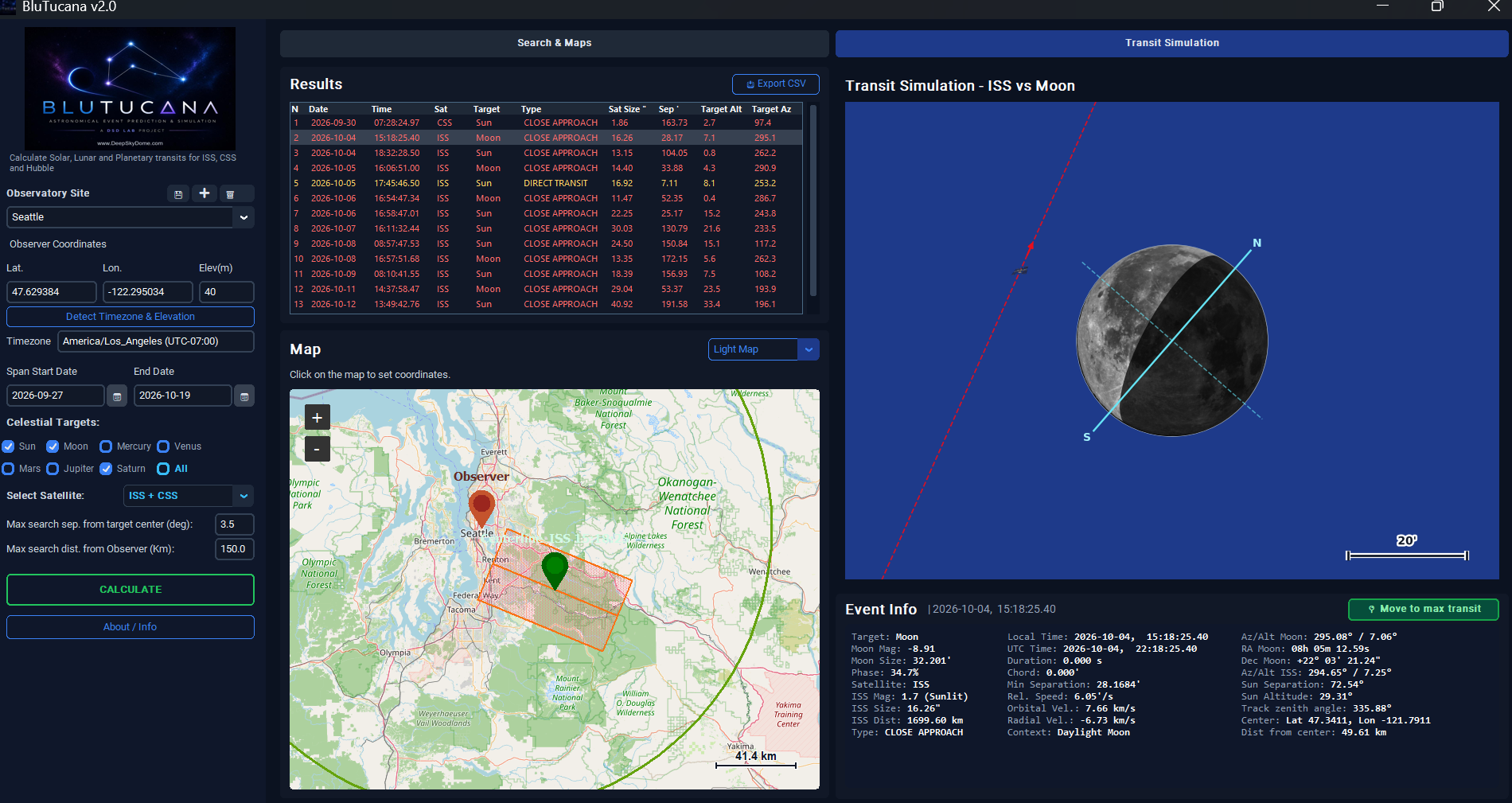Switch to Transit Simulation tab
The image size is (1512, 803).
(1171, 43)
